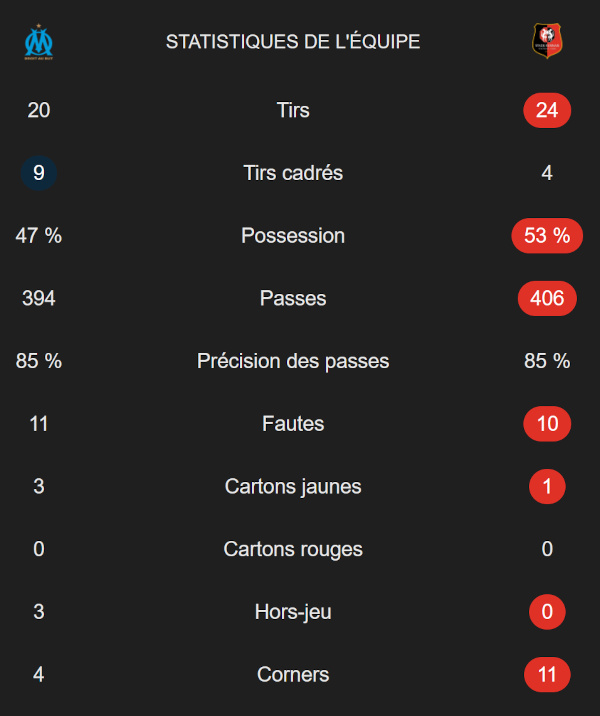Select the Fautes stat label
This screenshot has width=600, height=716.
tap(293, 424)
